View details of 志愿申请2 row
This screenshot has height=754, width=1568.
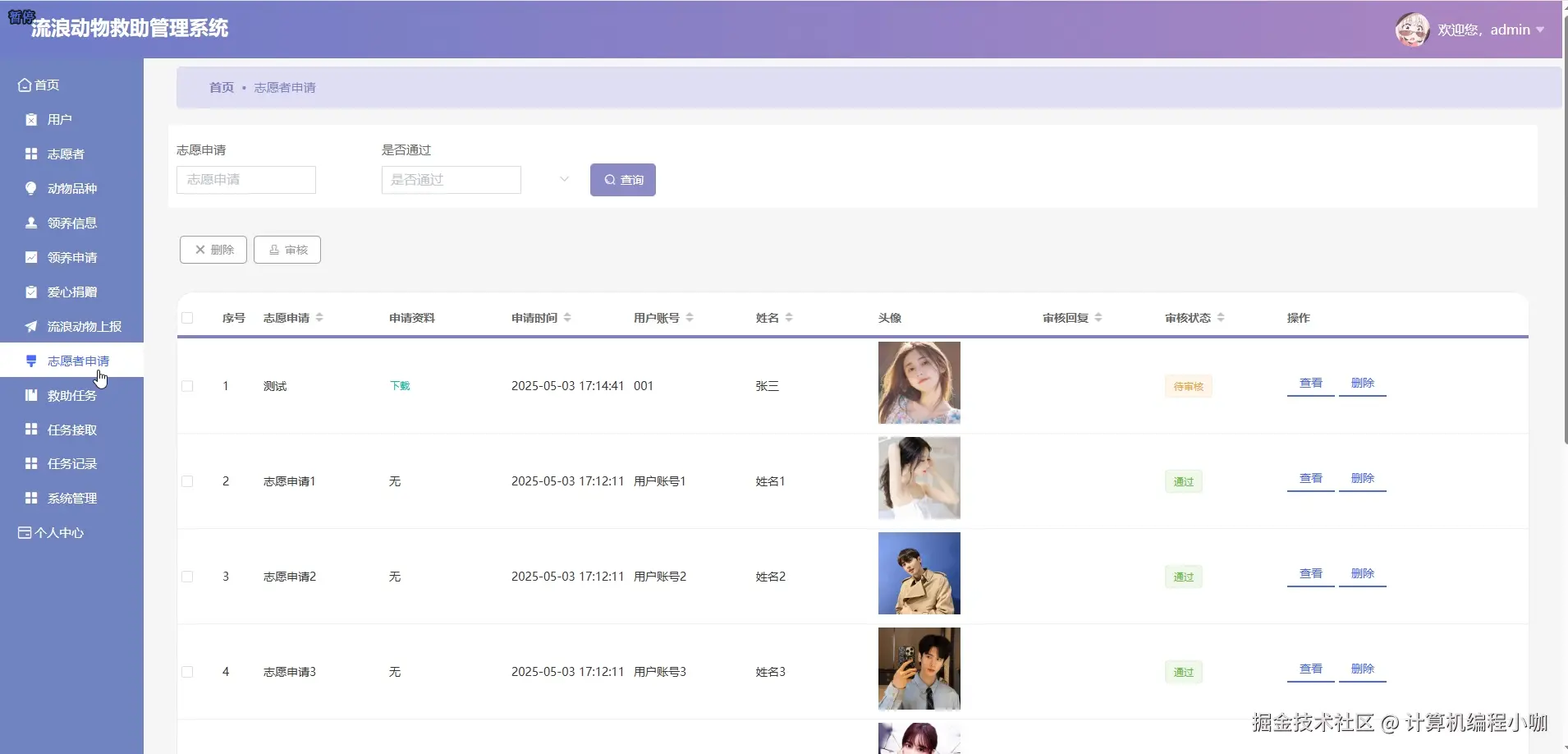[1311, 574]
